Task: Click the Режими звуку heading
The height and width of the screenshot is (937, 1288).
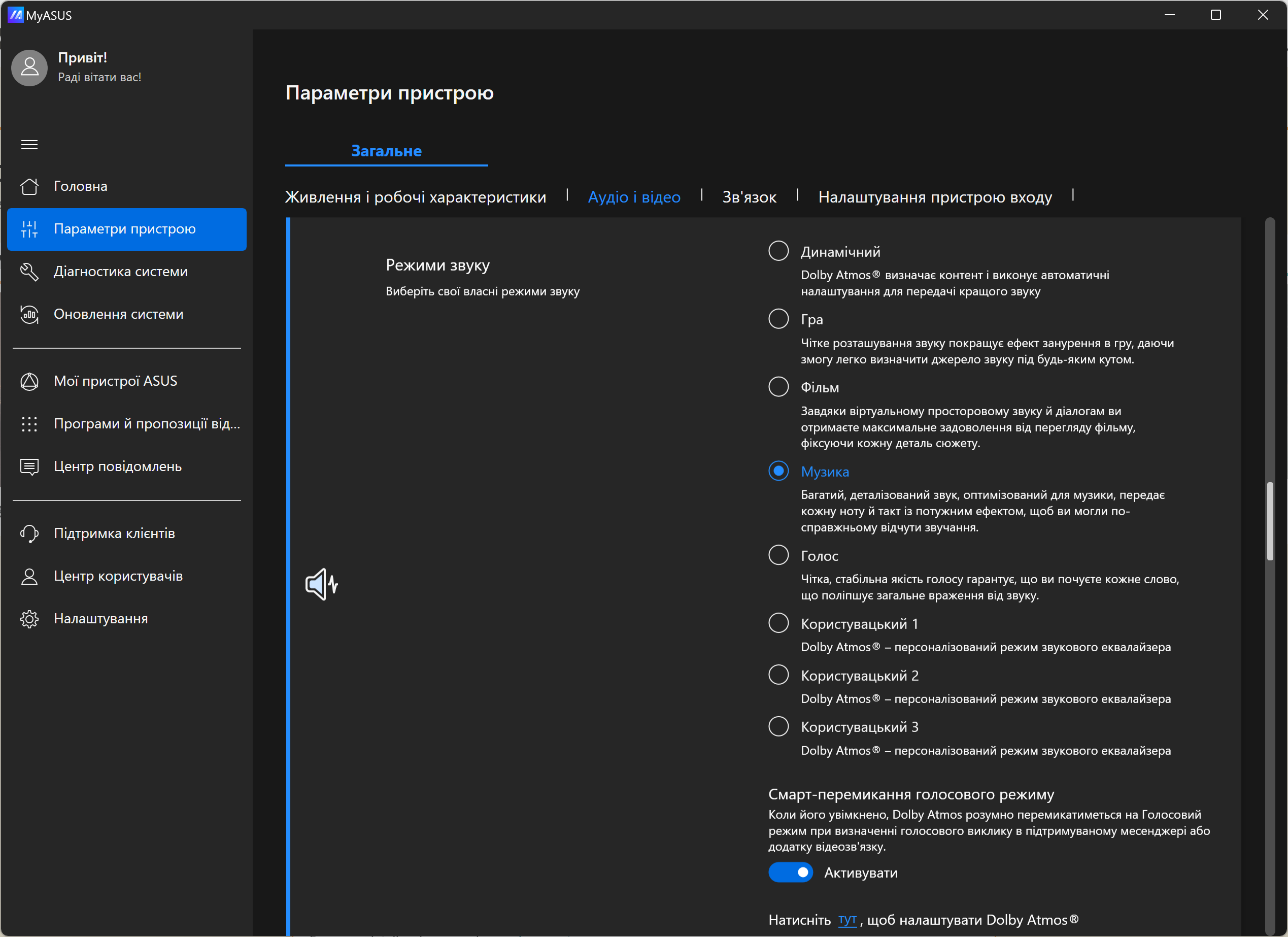Action: [437, 265]
